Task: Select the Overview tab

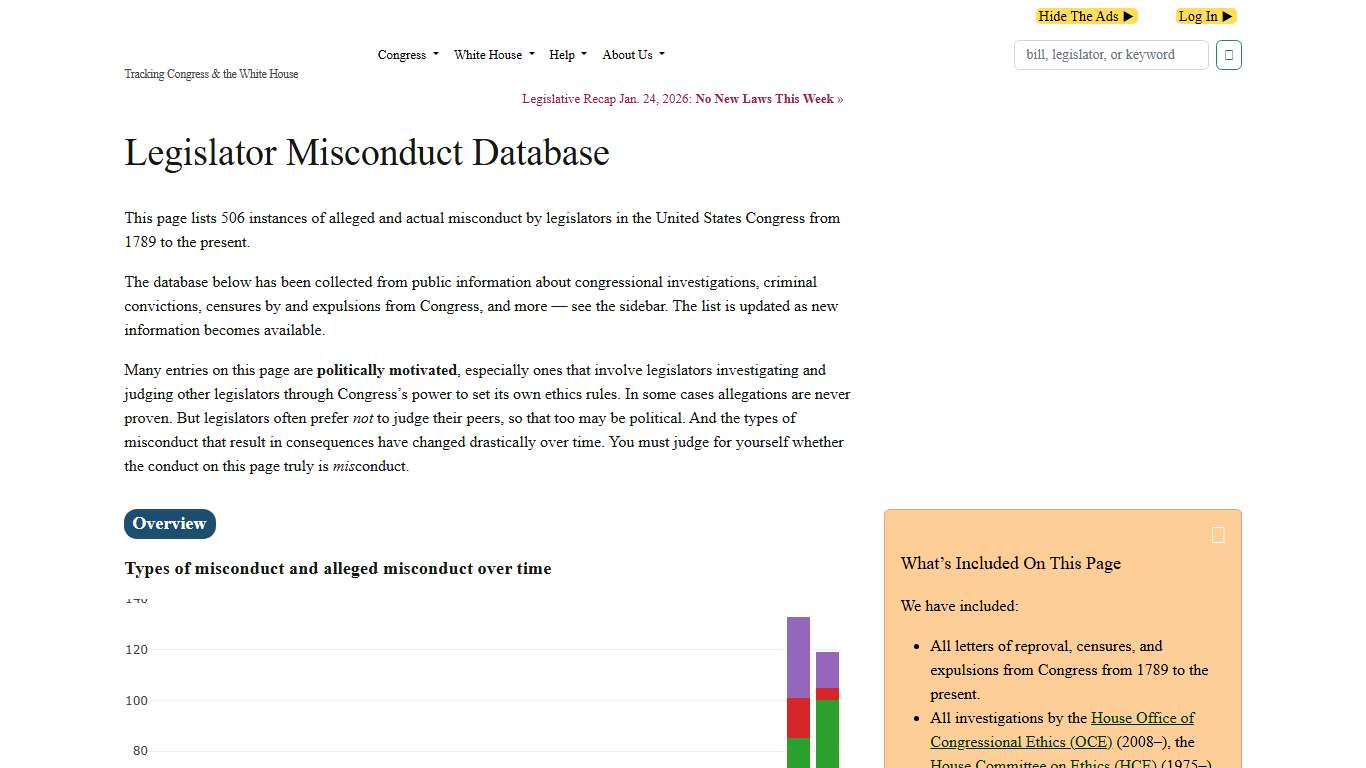Action: pos(169,524)
